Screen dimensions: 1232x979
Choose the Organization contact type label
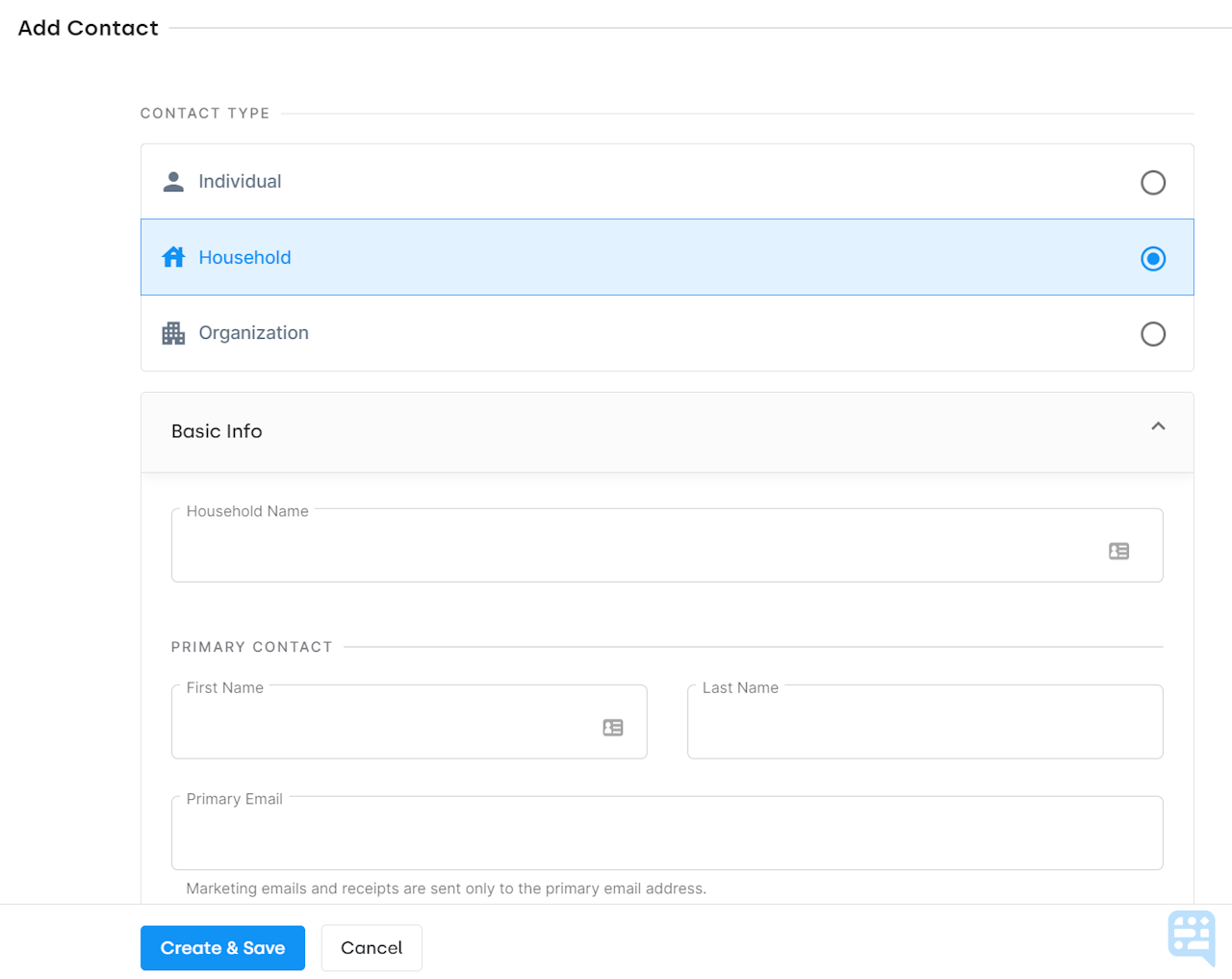click(253, 333)
